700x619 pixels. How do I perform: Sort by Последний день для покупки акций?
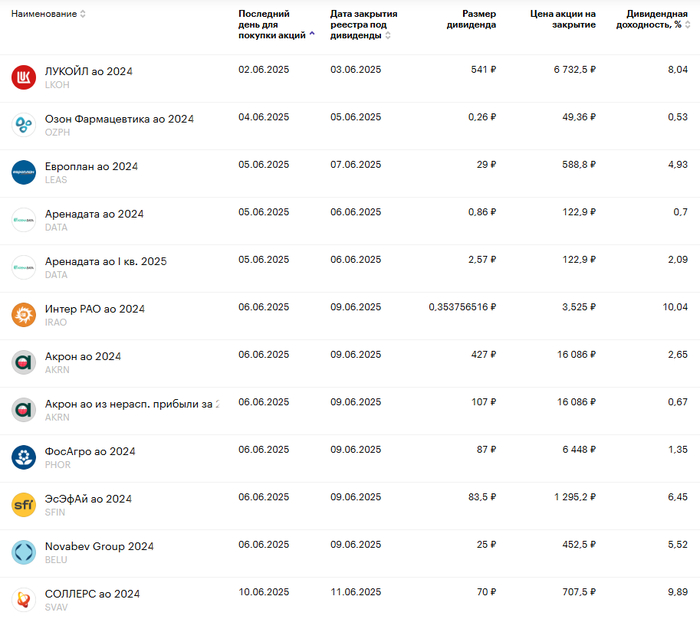pos(274,24)
